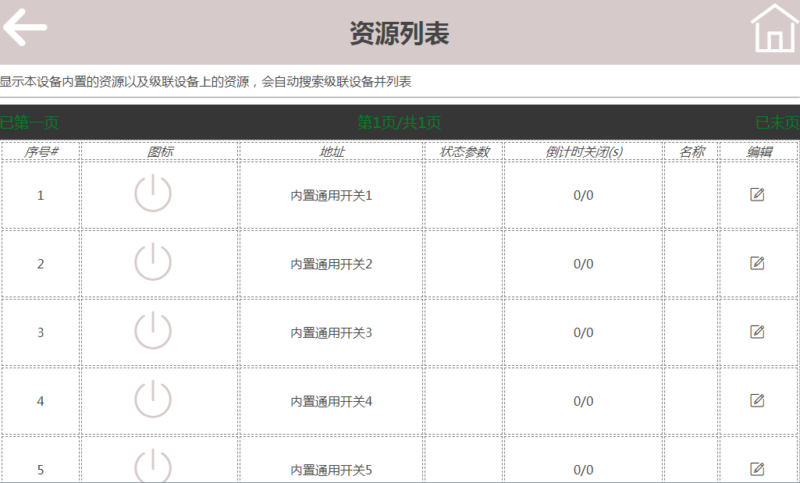Select the 地址 column header
Viewport: 800px width, 483px height.
tap(331, 152)
